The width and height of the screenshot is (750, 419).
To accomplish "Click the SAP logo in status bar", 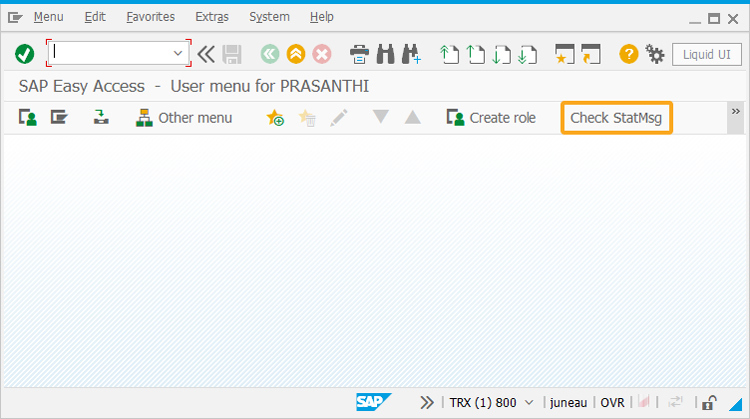I will tap(373, 402).
